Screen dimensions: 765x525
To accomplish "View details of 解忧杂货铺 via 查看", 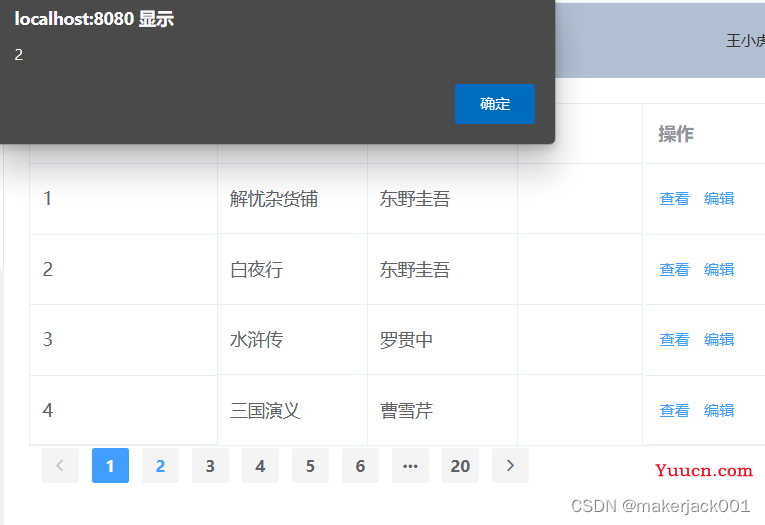I will 674,199.
